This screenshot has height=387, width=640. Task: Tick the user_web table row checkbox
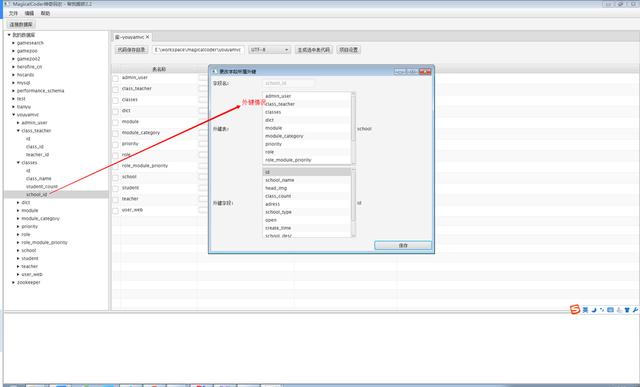116,210
